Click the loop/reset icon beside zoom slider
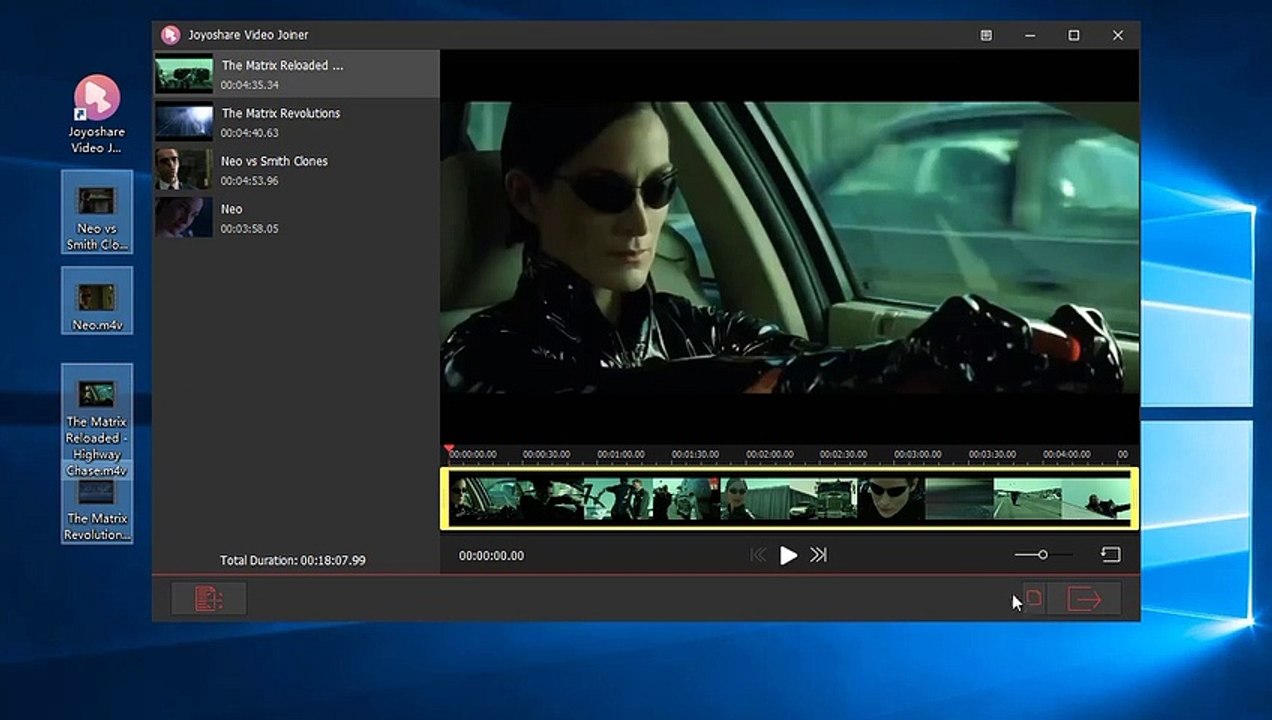 coord(1110,554)
